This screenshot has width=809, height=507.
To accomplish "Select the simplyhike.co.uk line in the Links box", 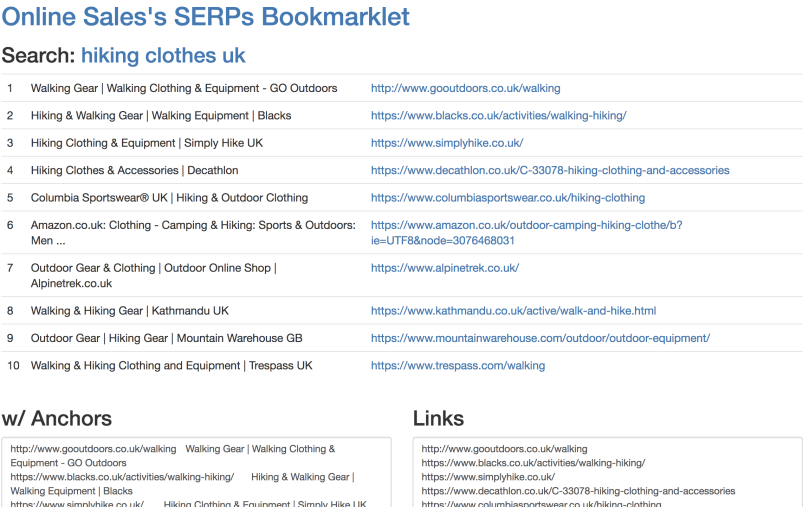I will point(488,477).
